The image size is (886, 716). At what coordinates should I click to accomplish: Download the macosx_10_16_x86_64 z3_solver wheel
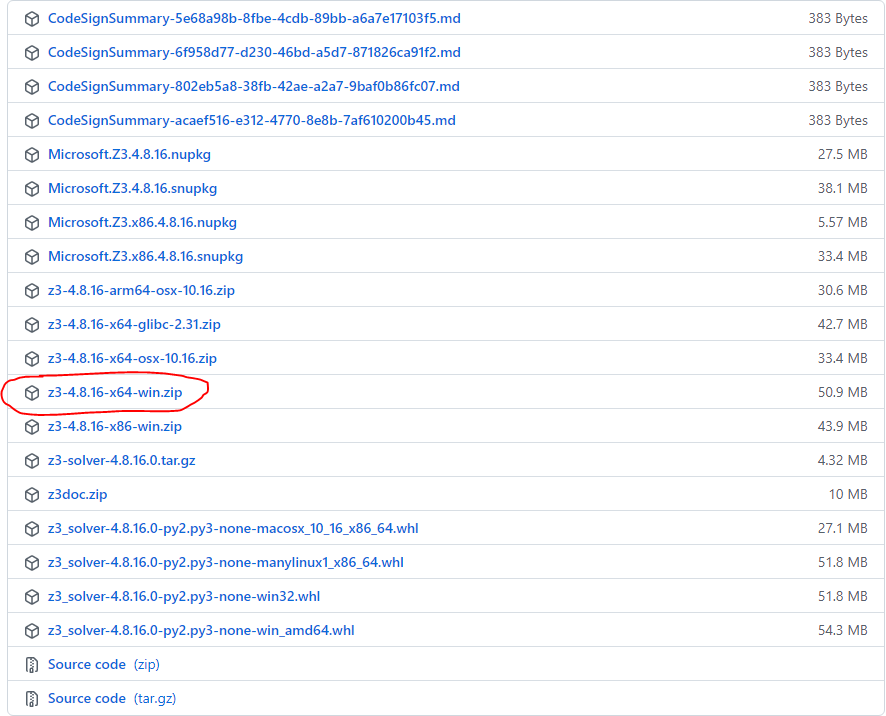[x=233, y=528]
